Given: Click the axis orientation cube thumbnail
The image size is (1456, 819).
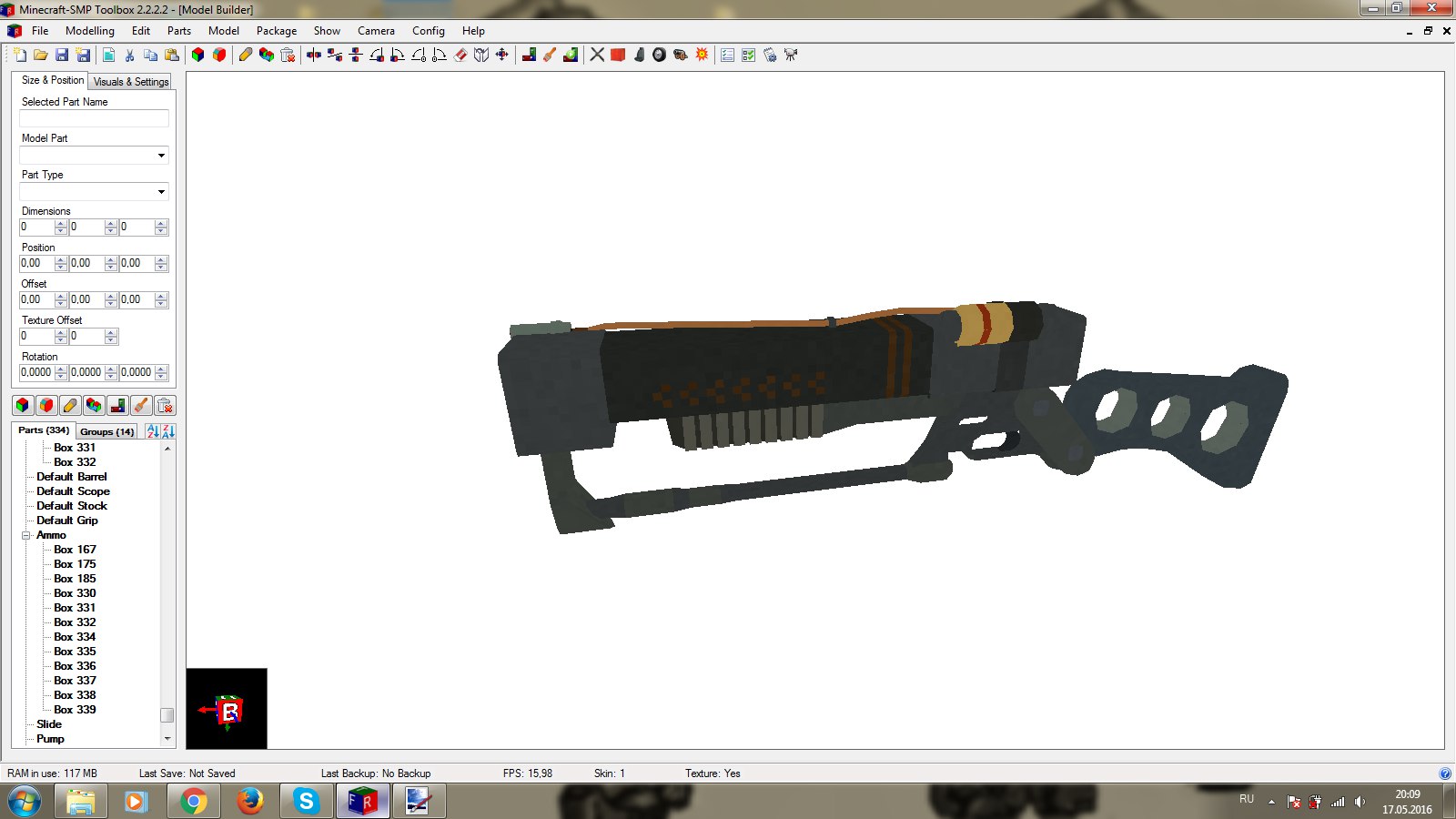Looking at the screenshot, I should coord(227,709).
